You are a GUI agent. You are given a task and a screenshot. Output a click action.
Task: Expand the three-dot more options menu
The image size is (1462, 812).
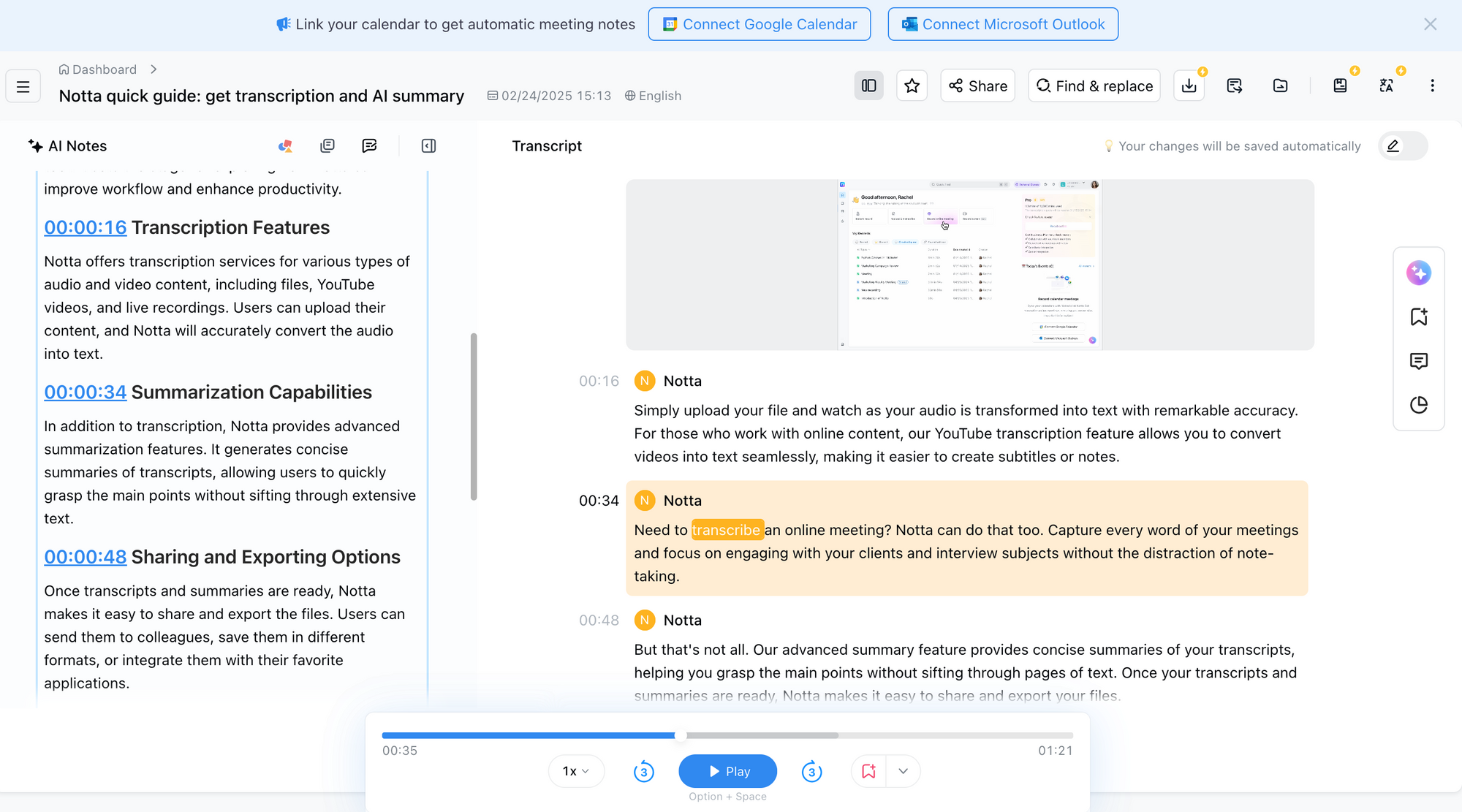(1432, 85)
